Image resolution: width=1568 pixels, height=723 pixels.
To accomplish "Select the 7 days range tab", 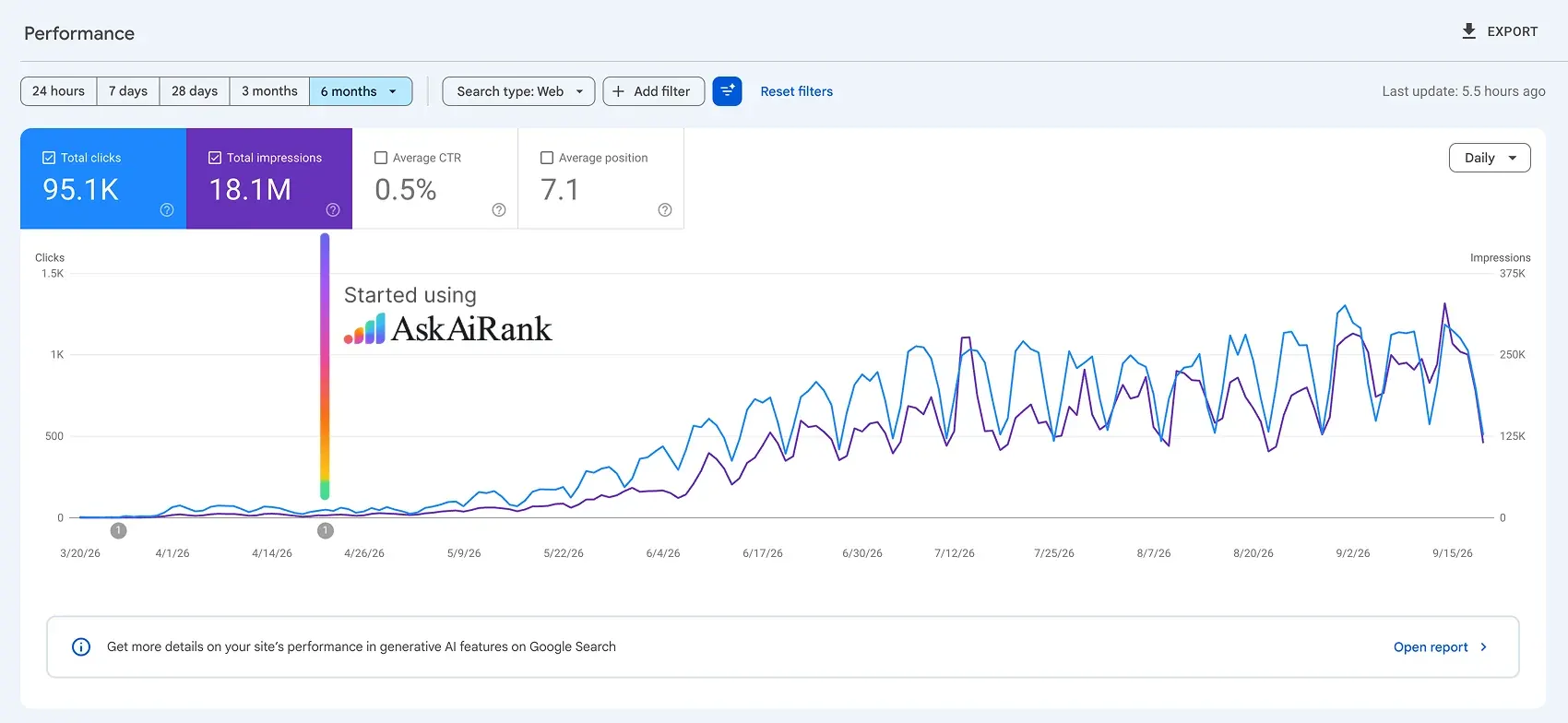I will click(128, 91).
